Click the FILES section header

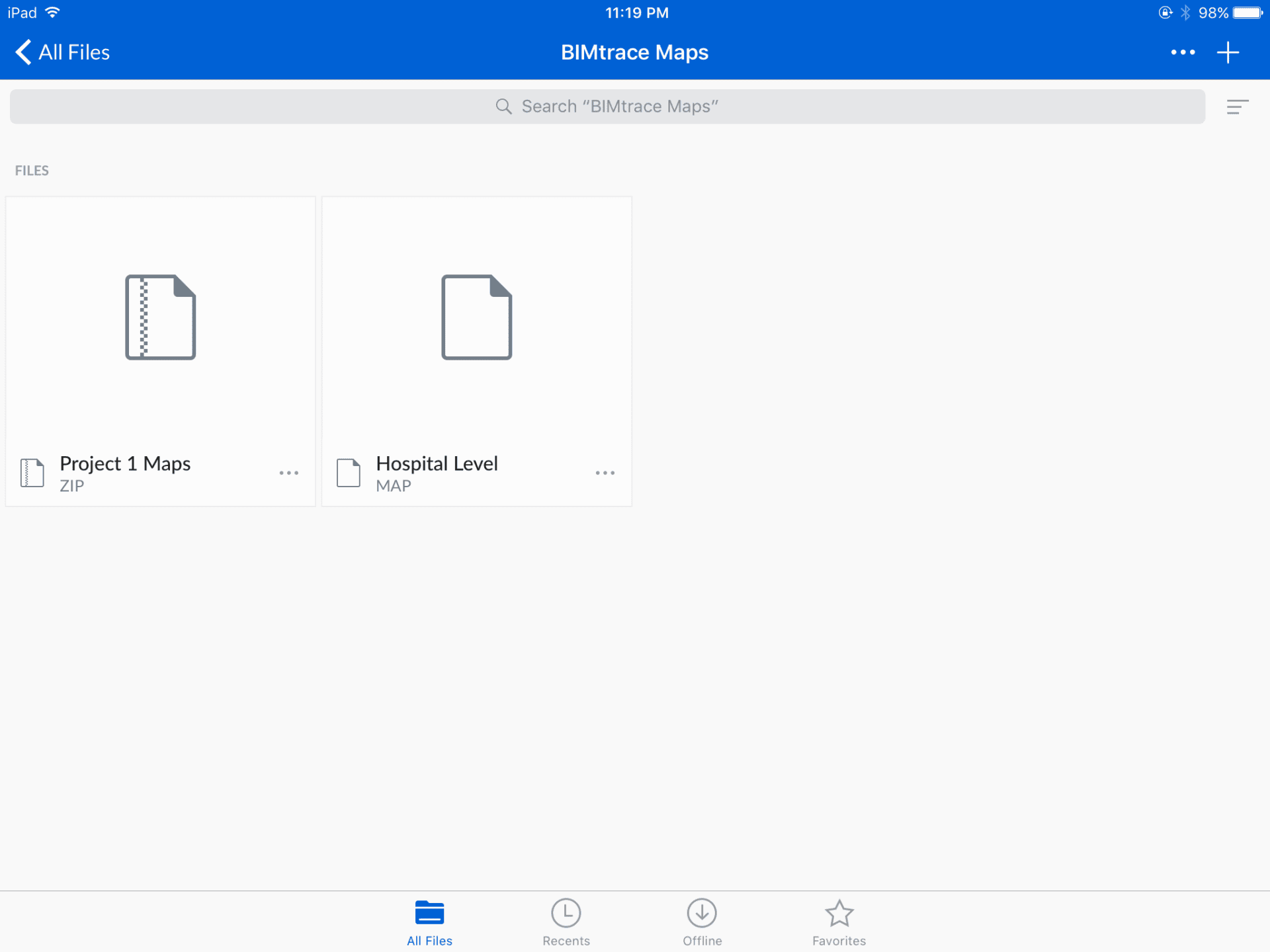coord(32,171)
